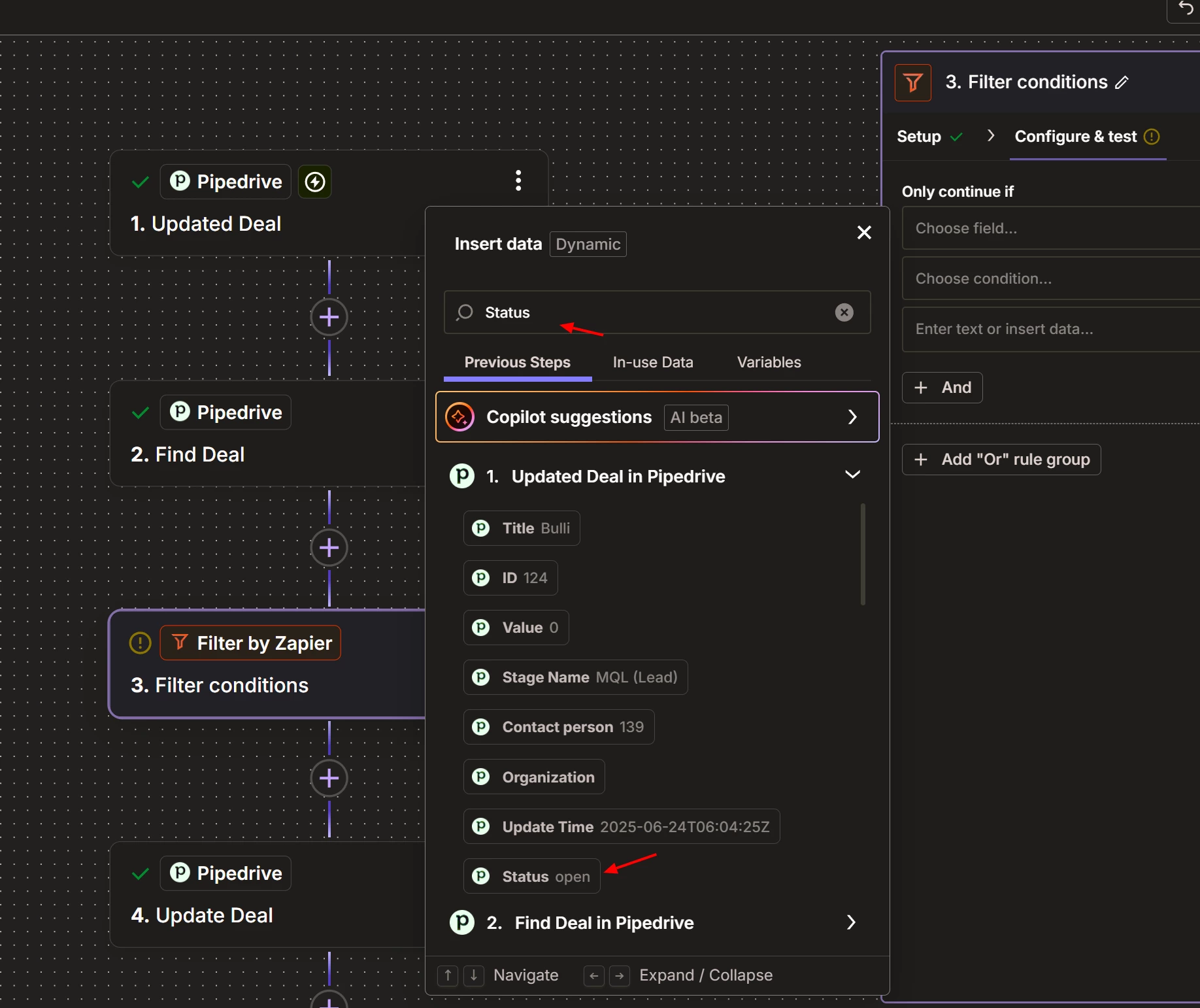Image resolution: width=1200 pixels, height=1008 pixels.
Task: Switch to the Variables tab
Action: click(769, 362)
